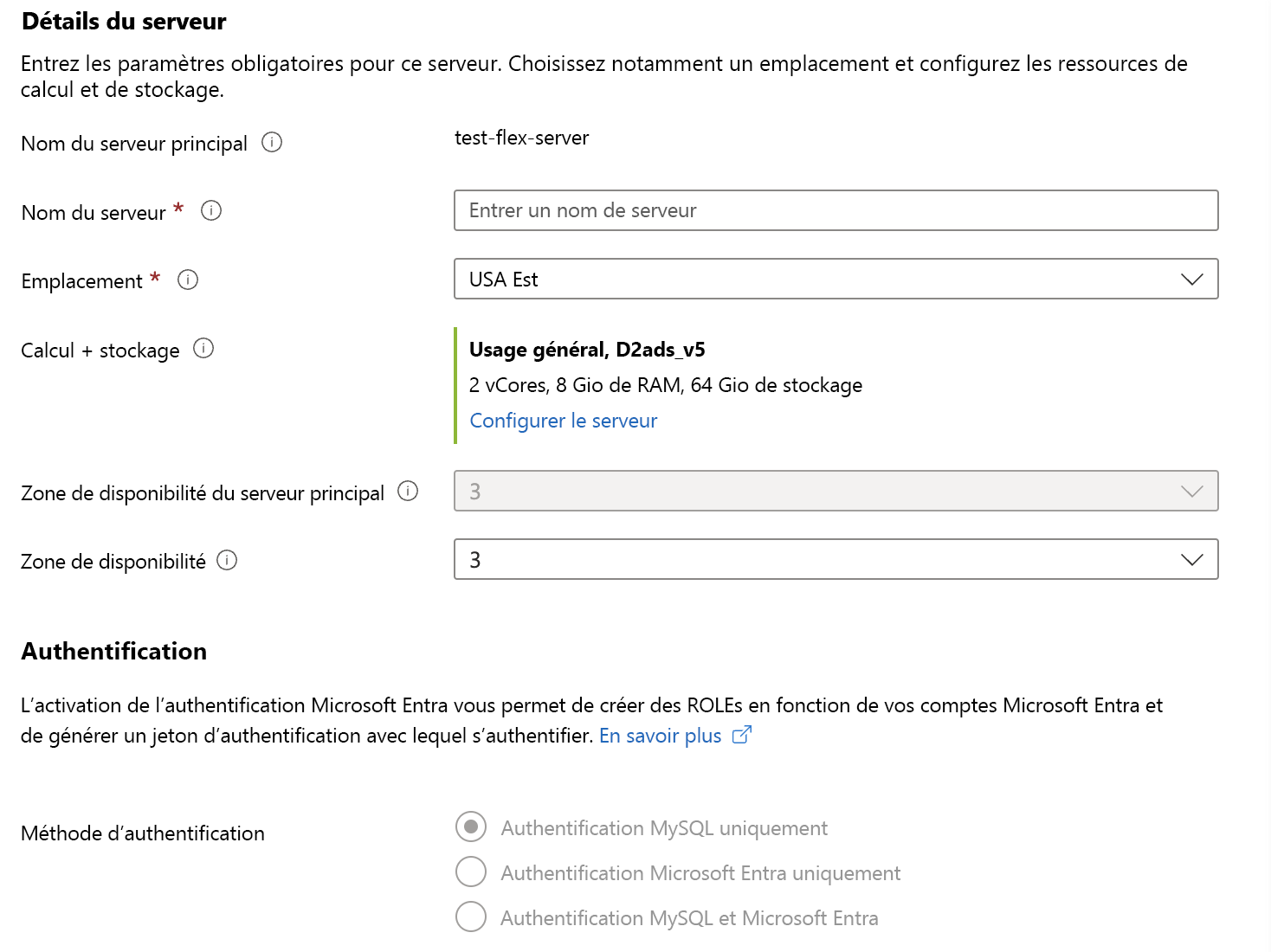Click the Usage général, D2ads_v5 compute summary

(x=587, y=350)
